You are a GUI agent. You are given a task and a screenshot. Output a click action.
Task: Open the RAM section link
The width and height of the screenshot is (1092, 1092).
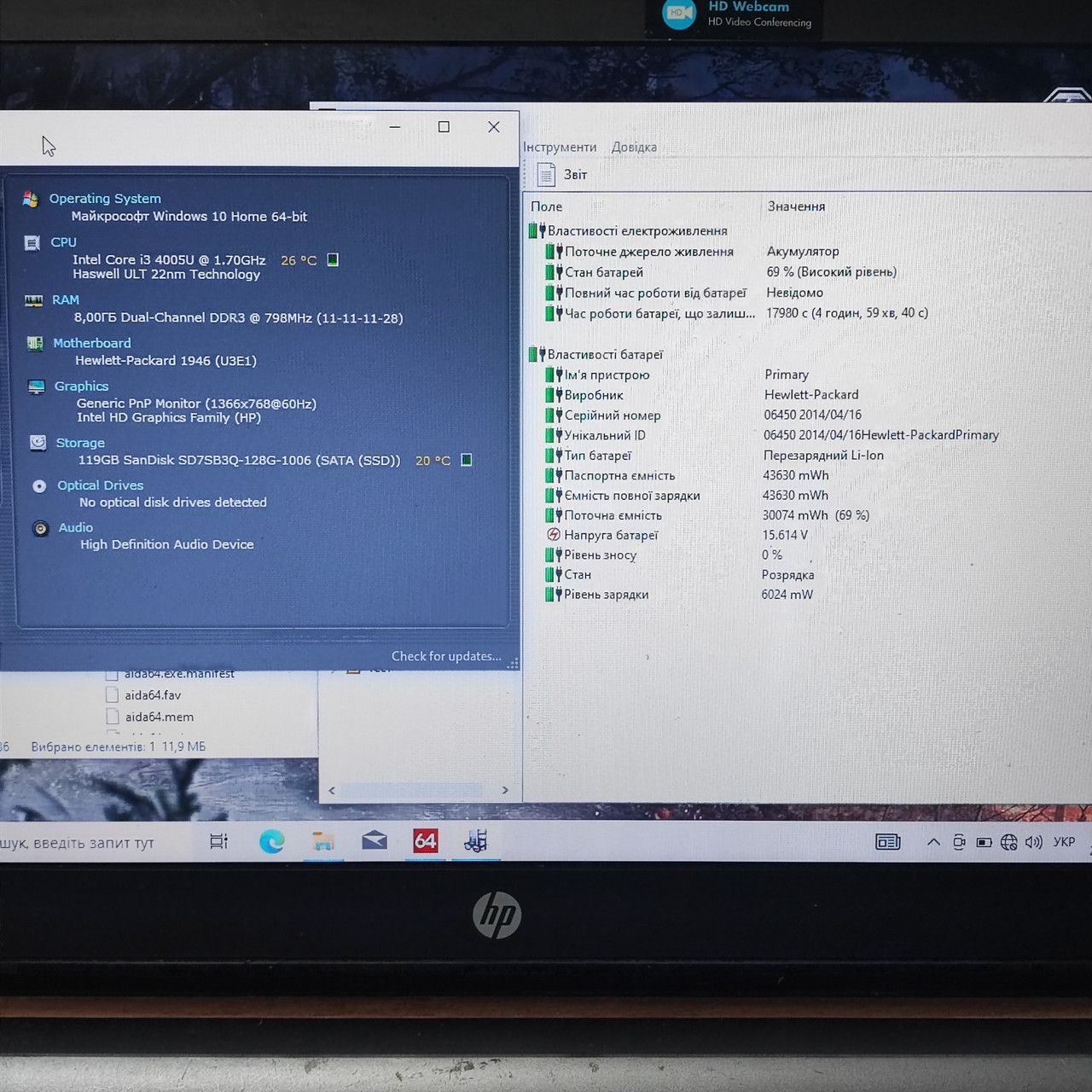66,299
